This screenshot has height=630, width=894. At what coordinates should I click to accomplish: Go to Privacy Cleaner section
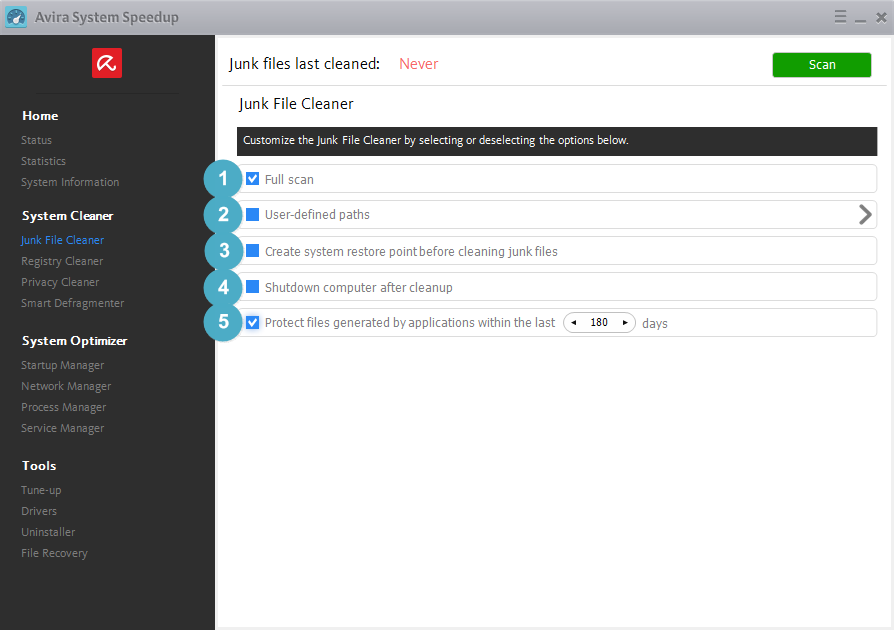click(60, 282)
